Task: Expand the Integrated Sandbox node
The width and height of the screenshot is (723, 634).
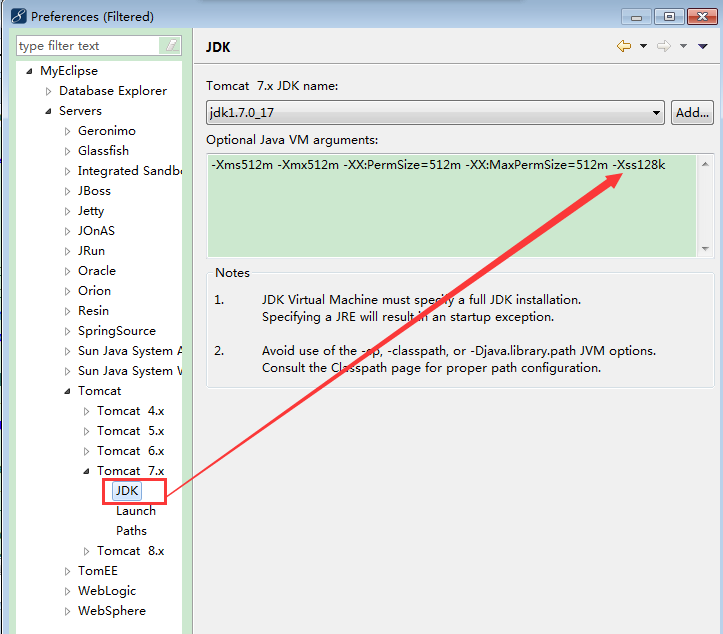Action: [x=67, y=172]
